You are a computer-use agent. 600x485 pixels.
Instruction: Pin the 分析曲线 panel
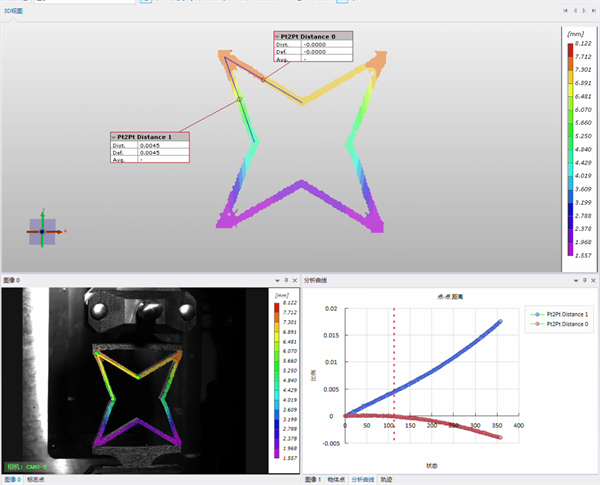pyautogui.click(x=584, y=281)
